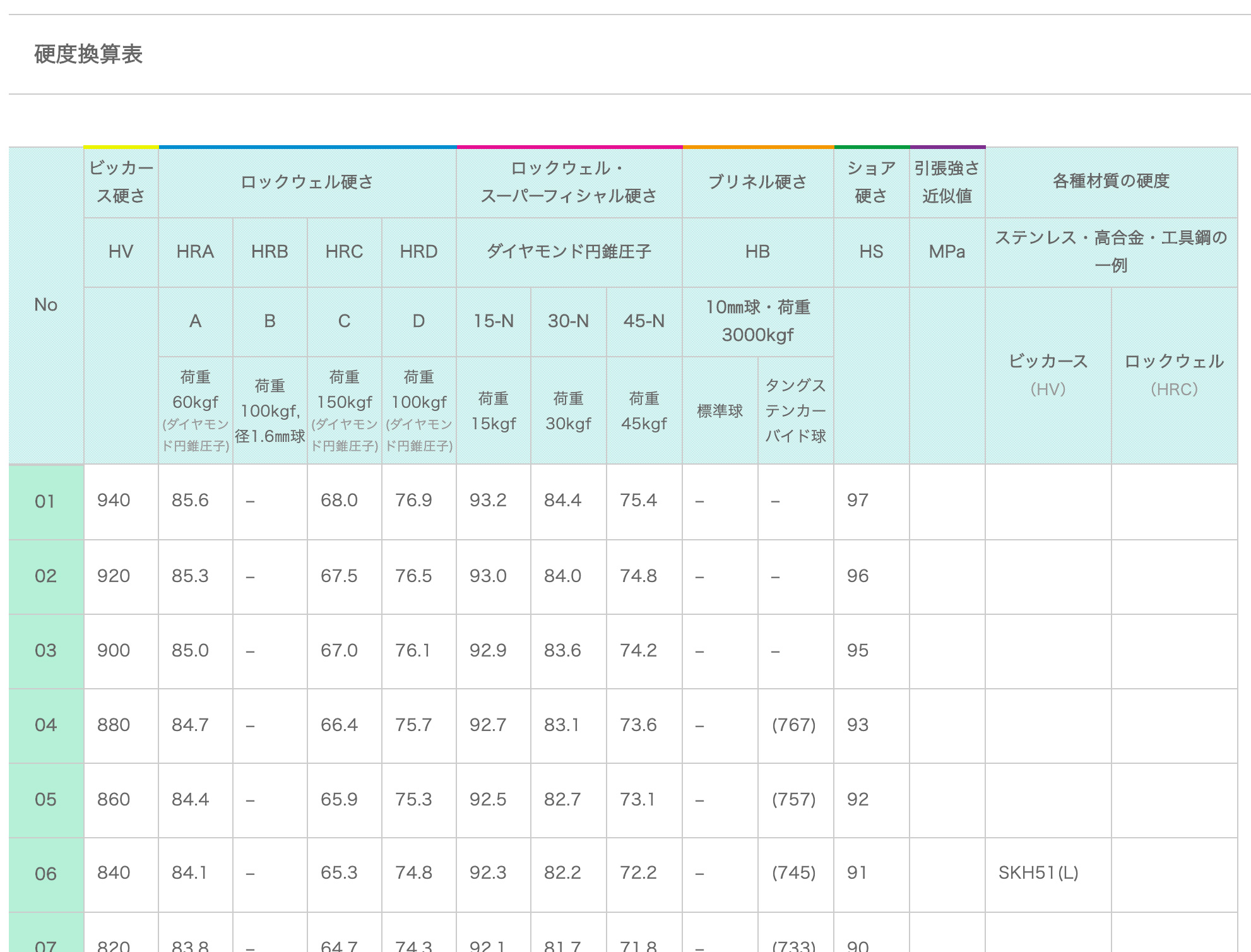Click the ブリネル硬さ group header

[757, 182]
